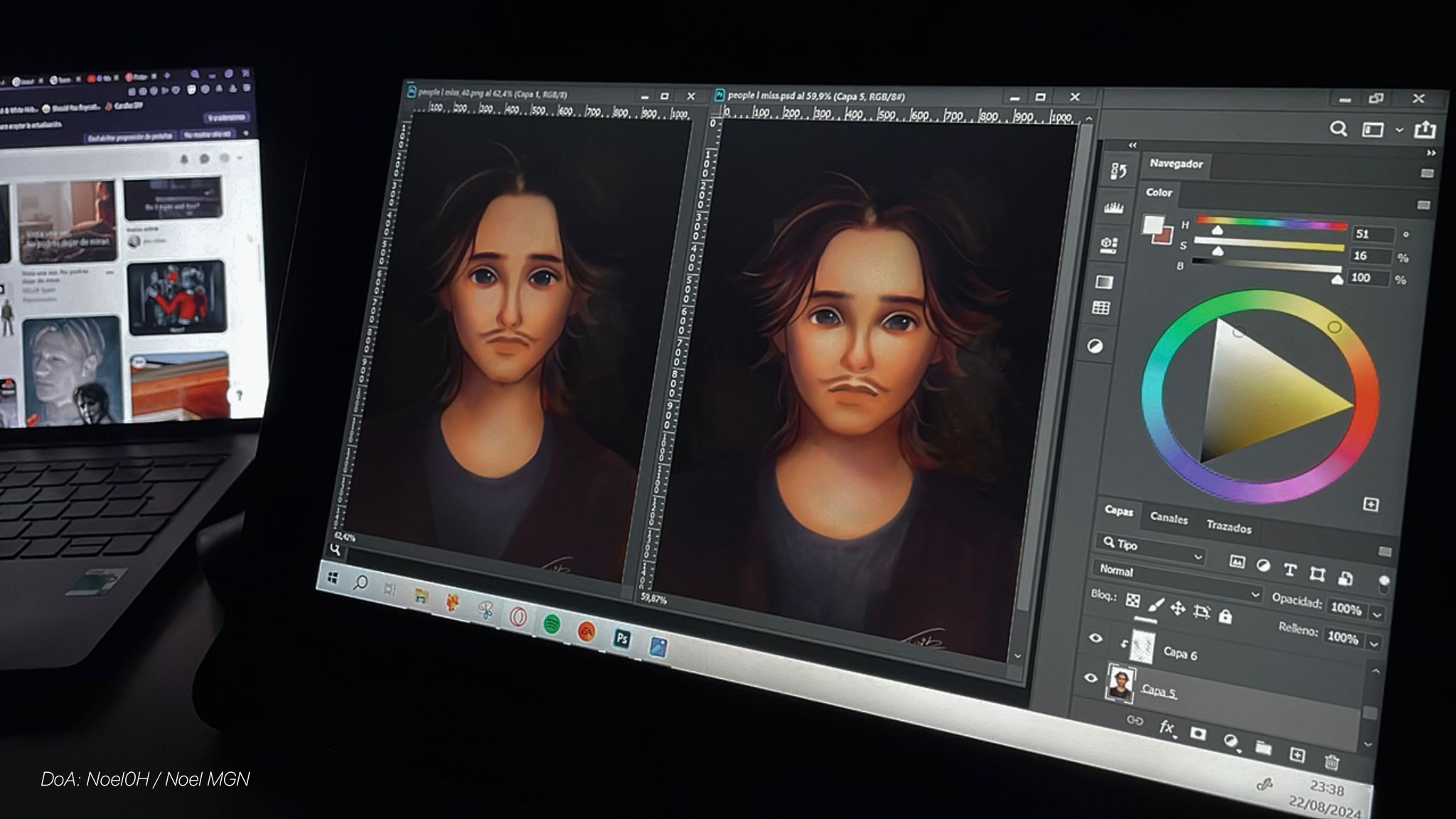Filter layers by adjustment layers icon
This screenshot has width=1456, height=819.
click(x=1263, y=566)
